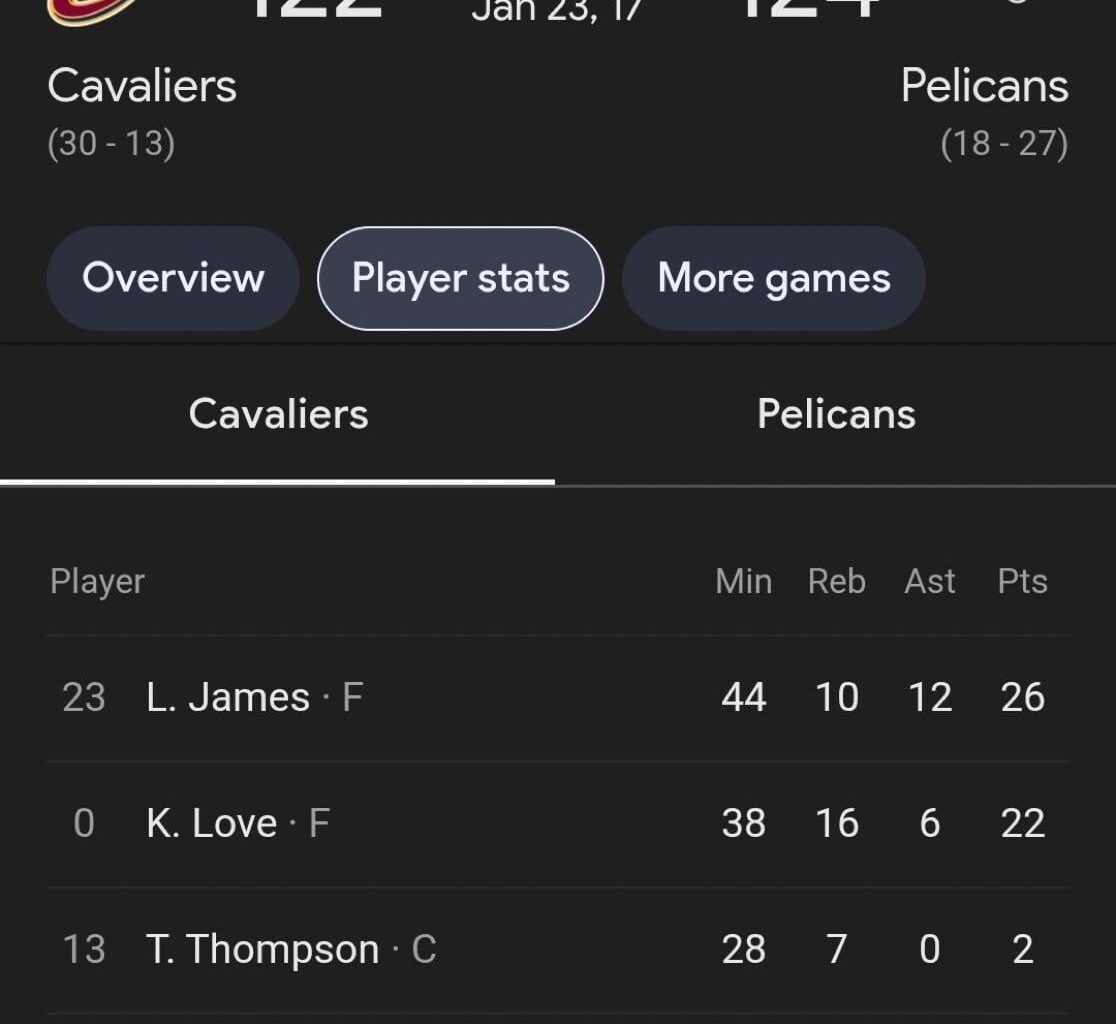The height and width of the screenshot is (1024, 1116).
Task: Switch to the Cavaliers tab
Action: [278, 413]
